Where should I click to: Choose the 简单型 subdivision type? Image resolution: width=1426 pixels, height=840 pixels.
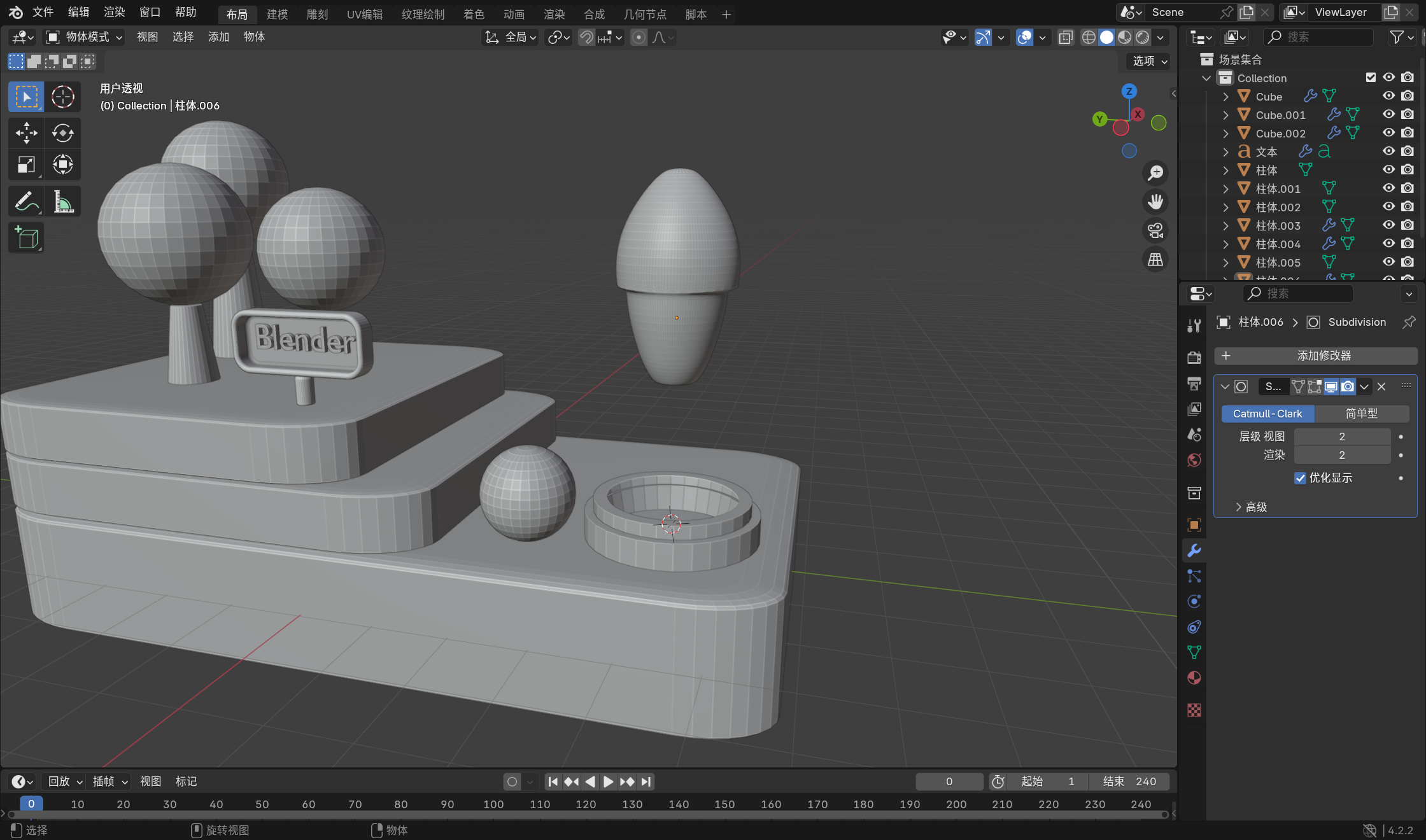1361,414
